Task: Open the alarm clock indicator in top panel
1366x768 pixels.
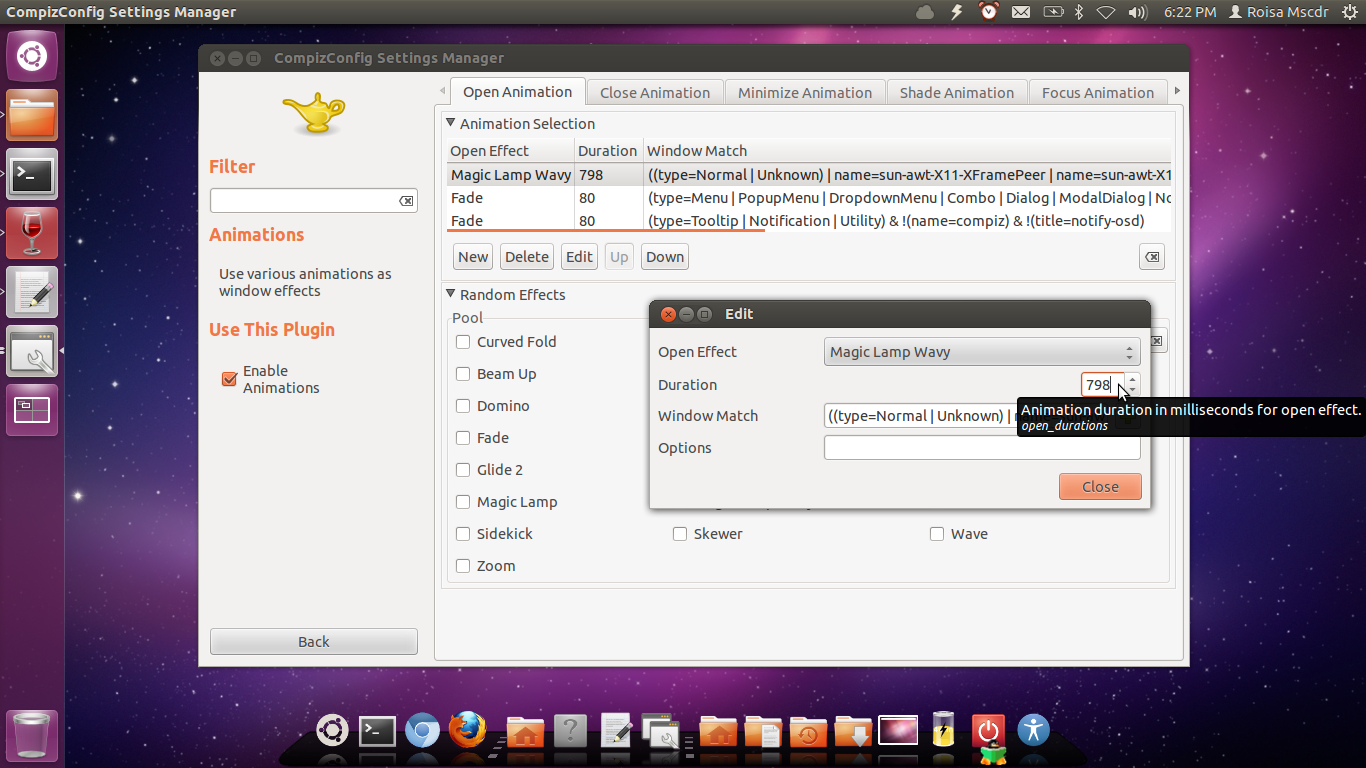Action: [x=989, y=12]
